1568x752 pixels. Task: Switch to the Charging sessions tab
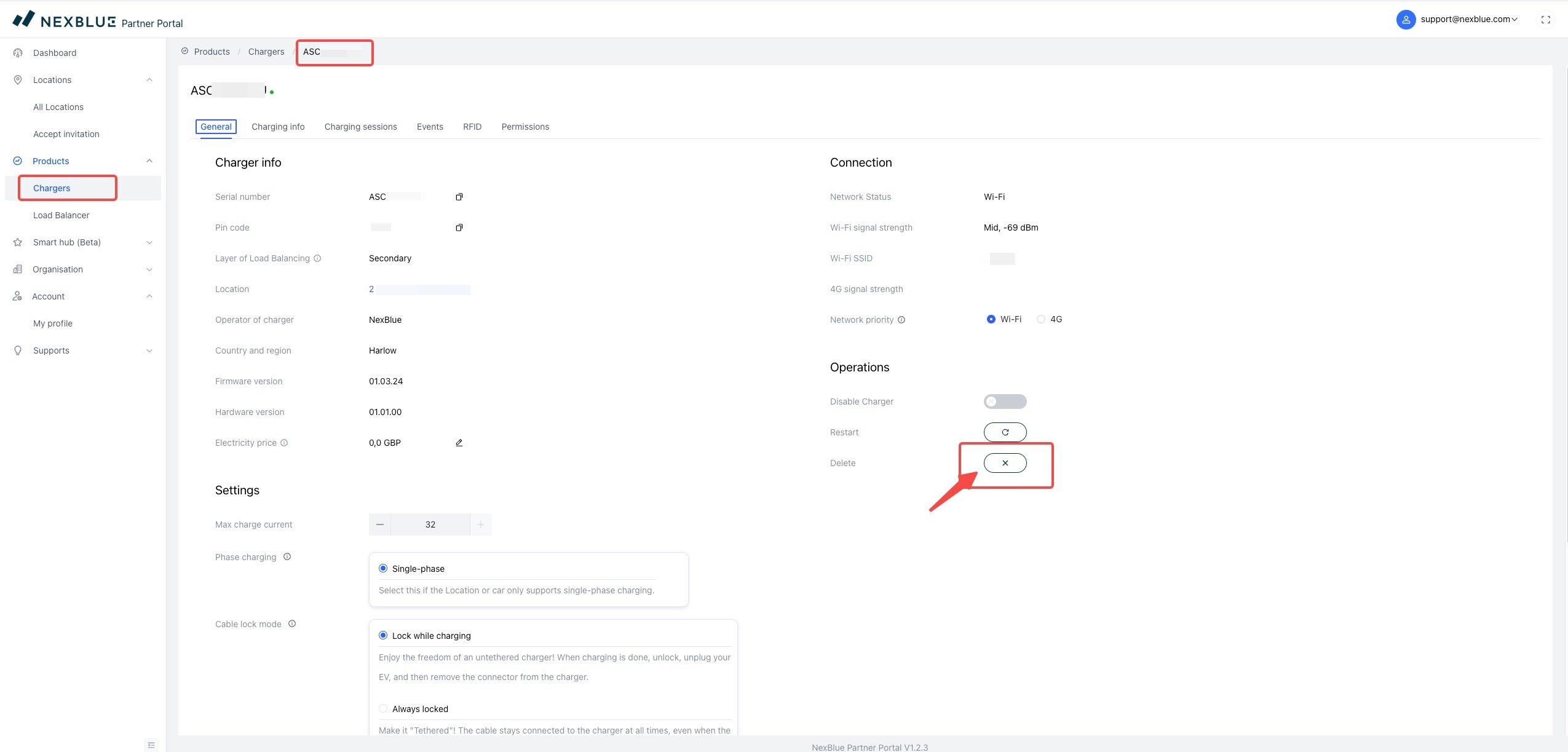click(x=360, y=127)
